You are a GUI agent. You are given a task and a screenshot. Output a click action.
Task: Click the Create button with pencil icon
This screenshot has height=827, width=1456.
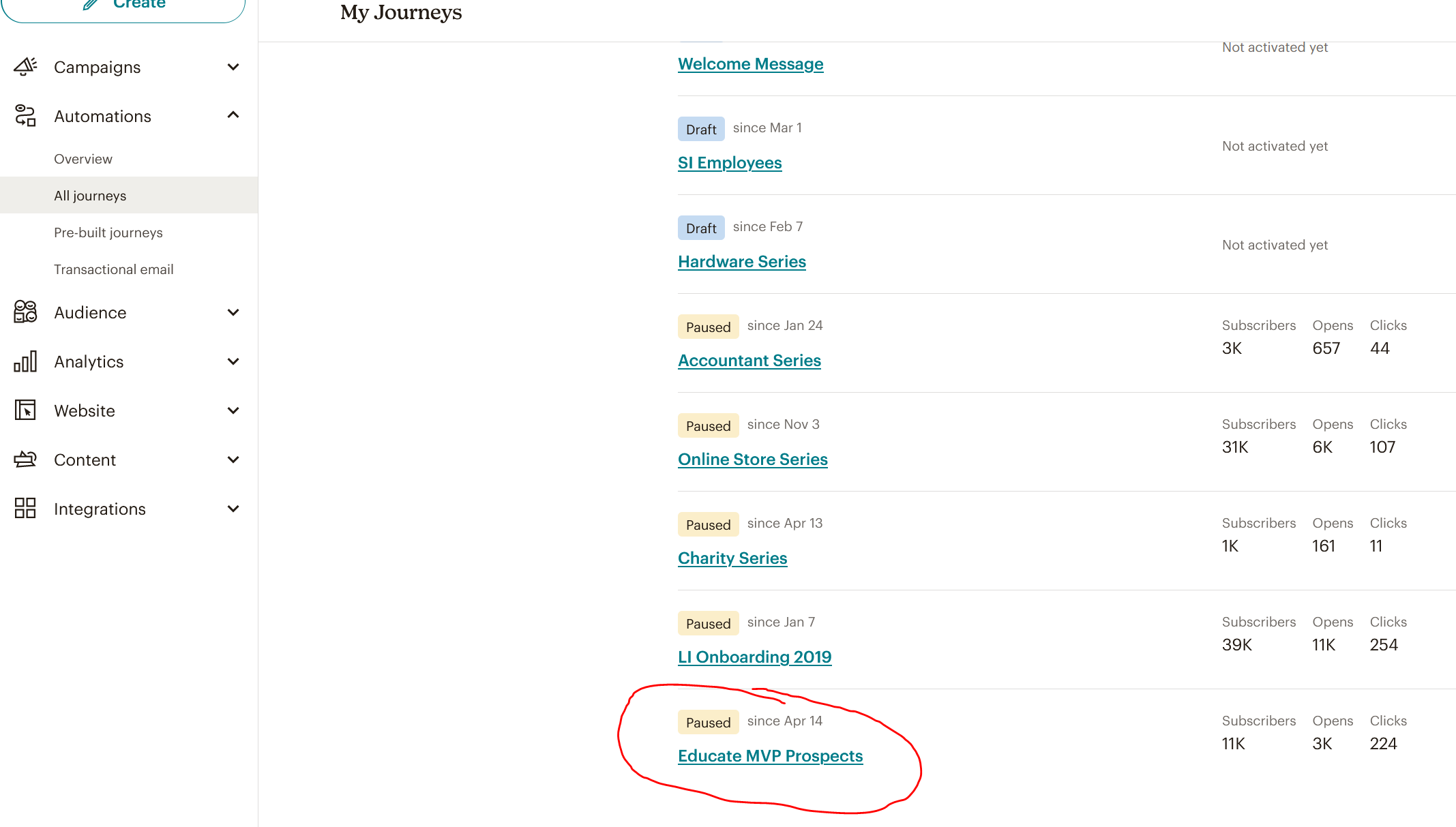pos(123,7)
